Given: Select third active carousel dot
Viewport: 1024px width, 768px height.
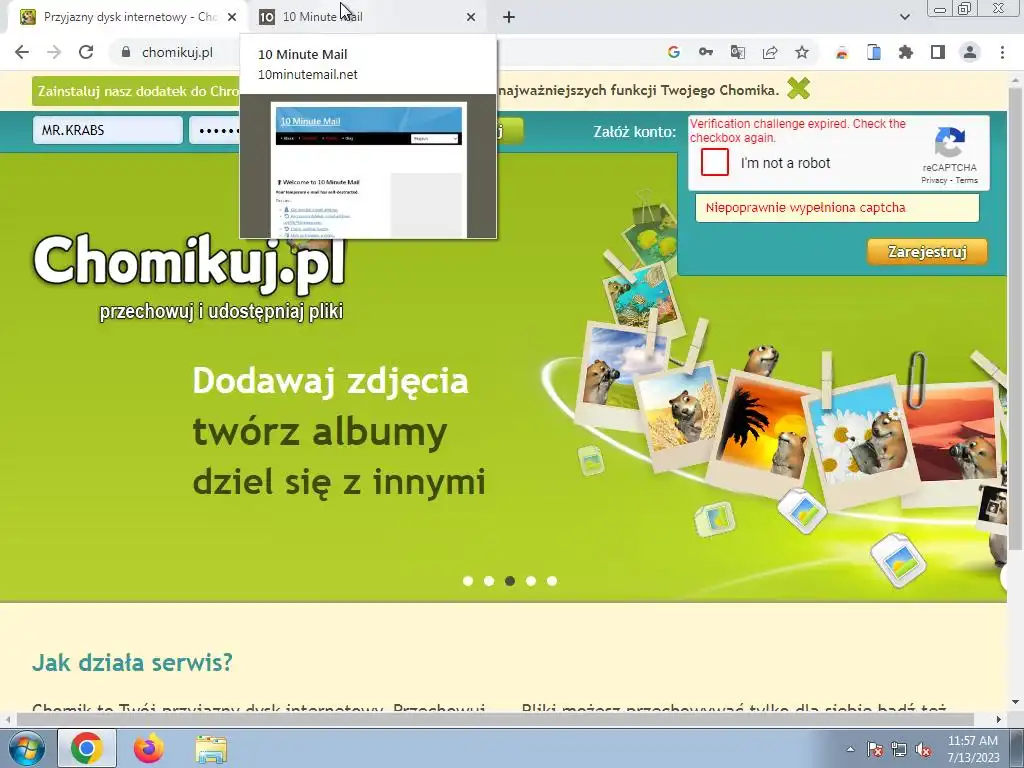Looking at the screenshot, I should (x=509, y=581).
